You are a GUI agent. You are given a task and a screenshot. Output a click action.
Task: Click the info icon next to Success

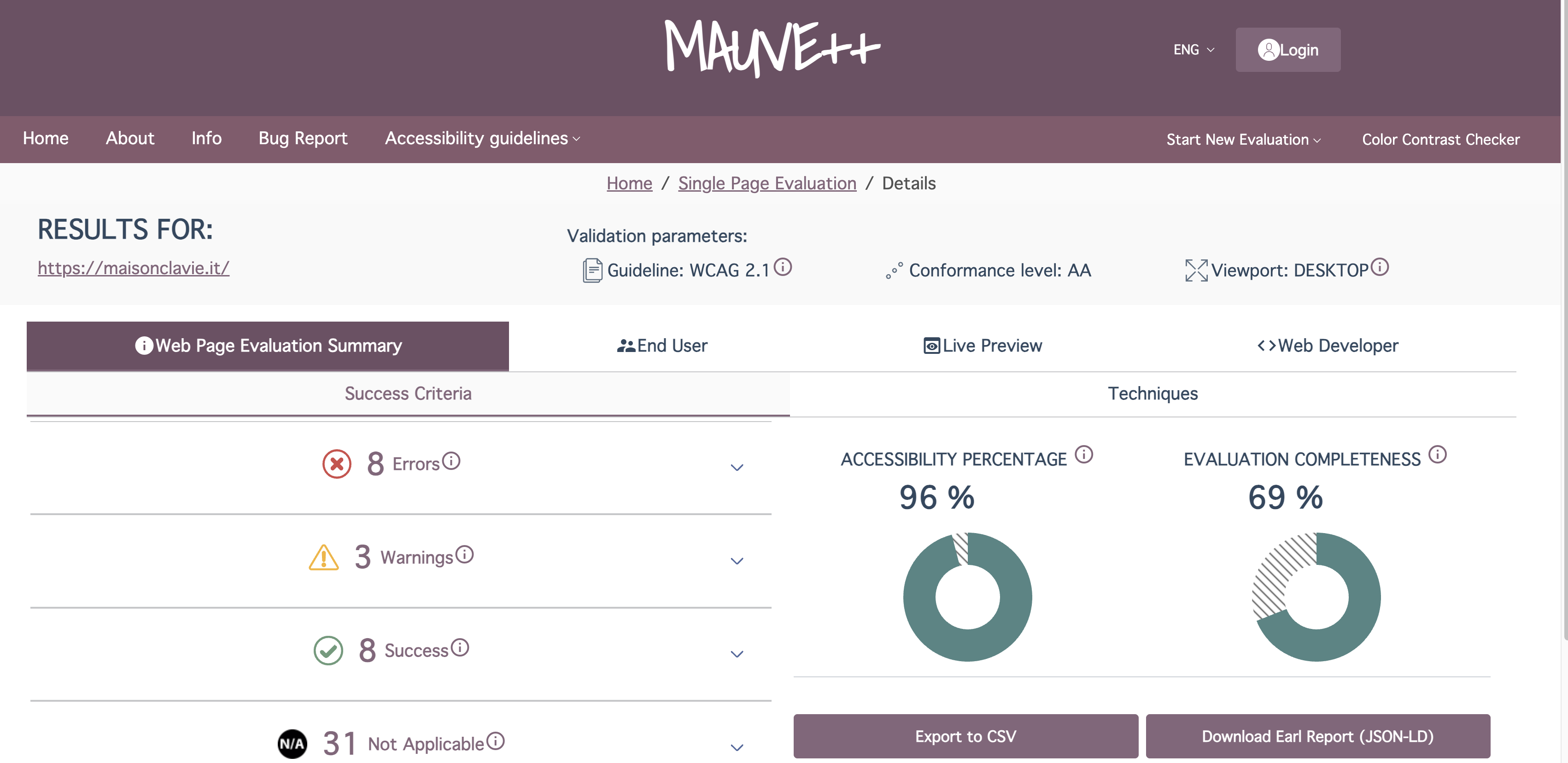point(460,647)
